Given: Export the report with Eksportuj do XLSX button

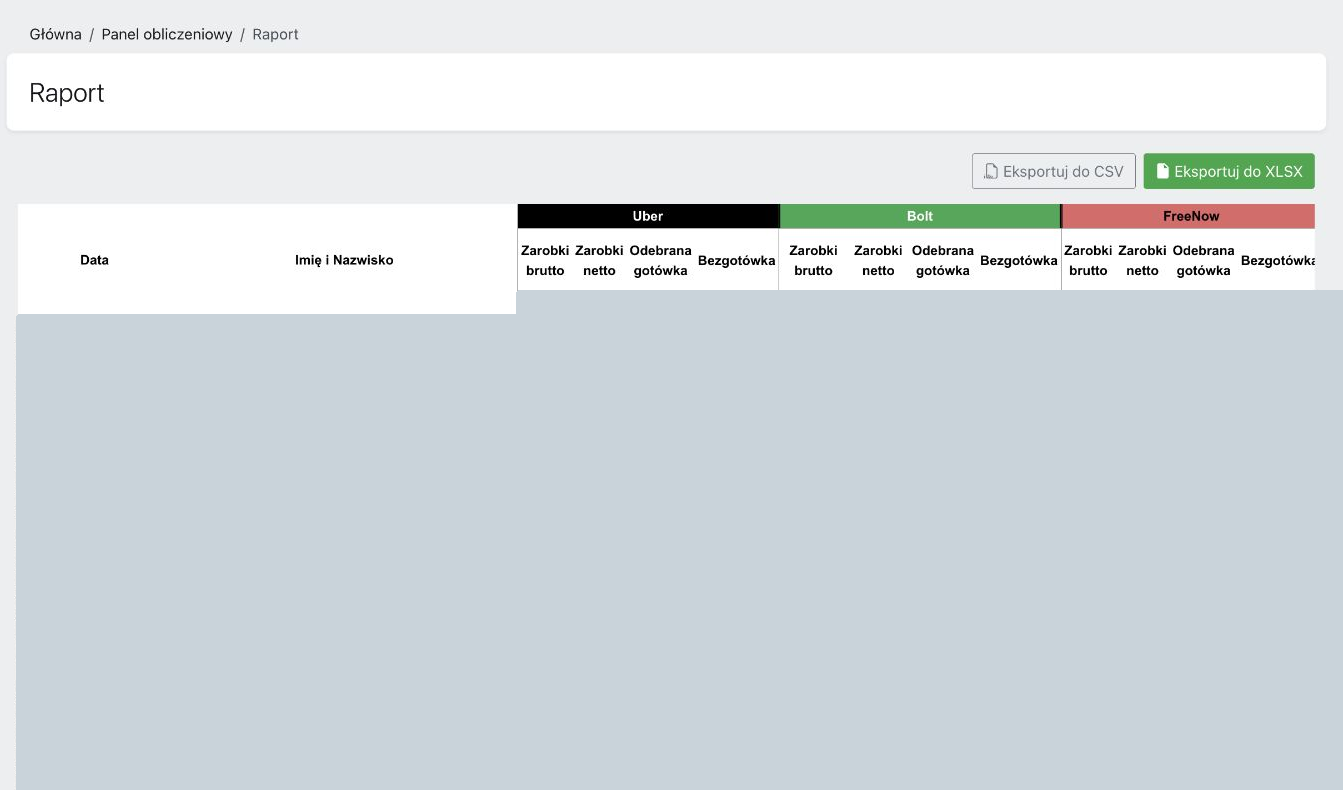Looking at the screenshot, I should (1229, 171).
